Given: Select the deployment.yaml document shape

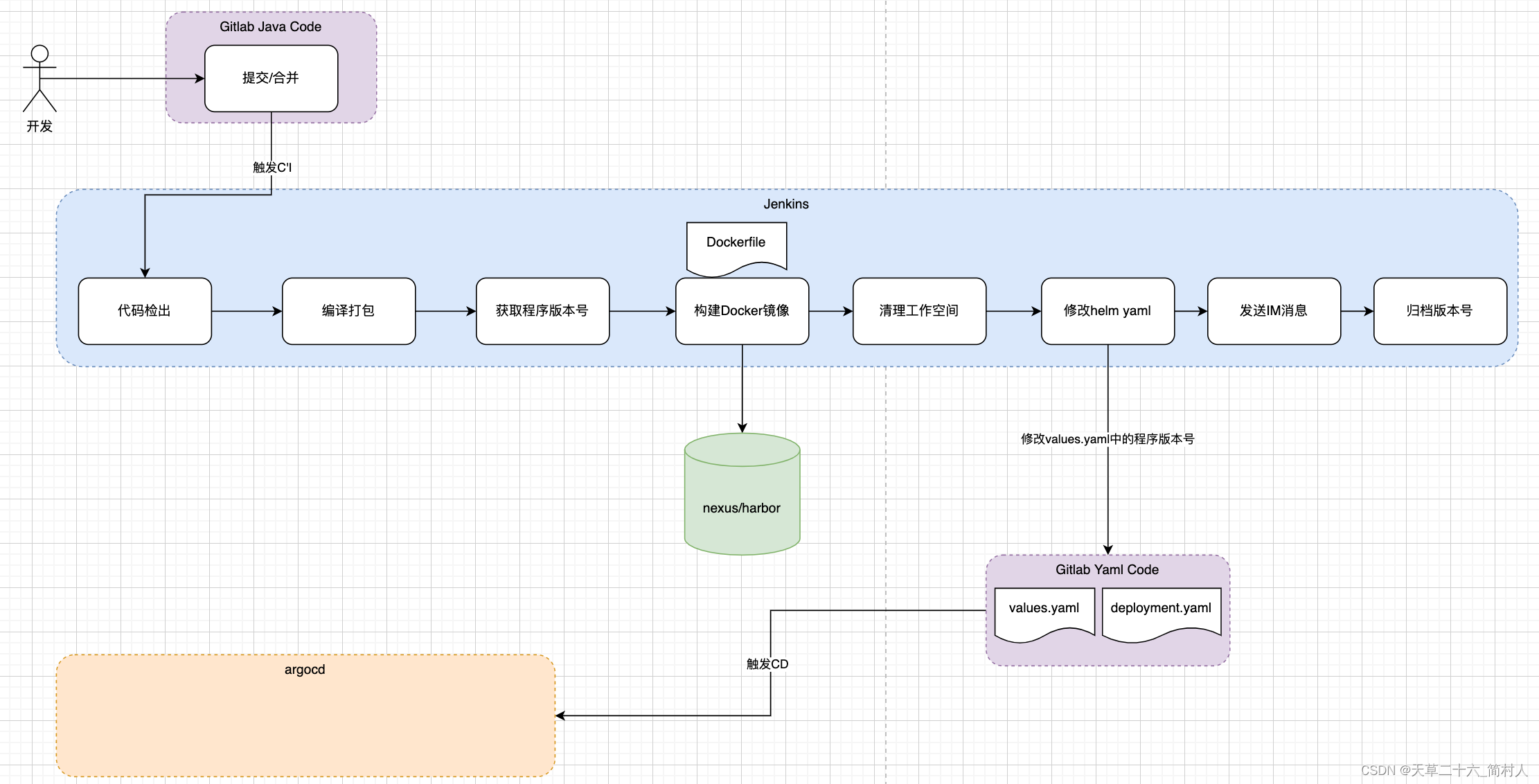Looking at the screenshot, I should (x=1162, y=614).
